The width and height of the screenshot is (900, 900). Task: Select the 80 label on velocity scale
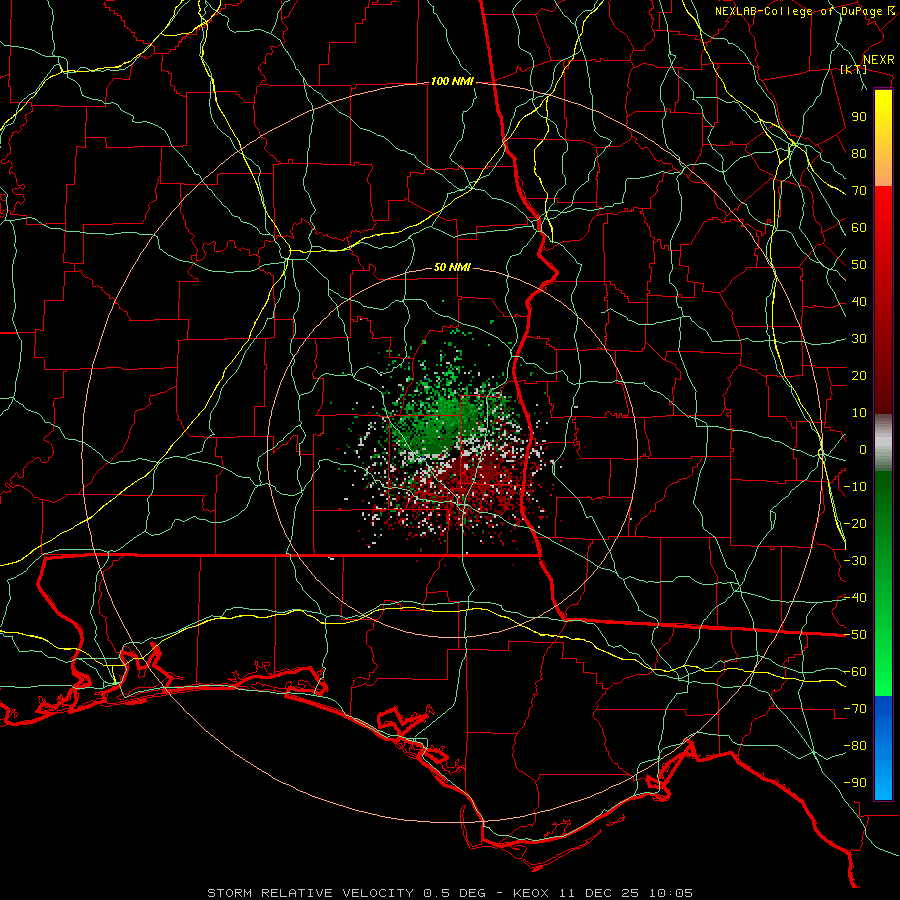(859, 153)
